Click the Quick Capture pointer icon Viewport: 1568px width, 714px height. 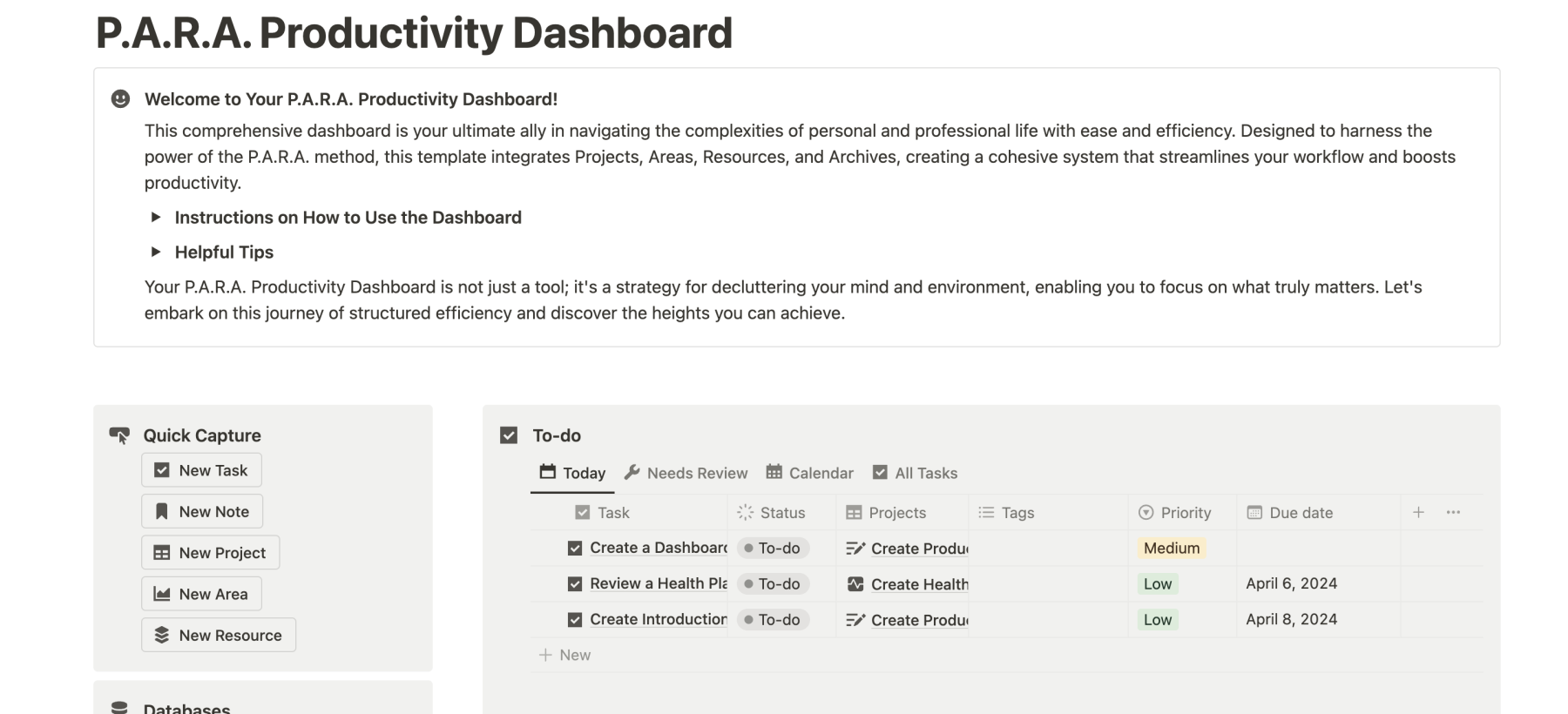click(x=119, y=434)
